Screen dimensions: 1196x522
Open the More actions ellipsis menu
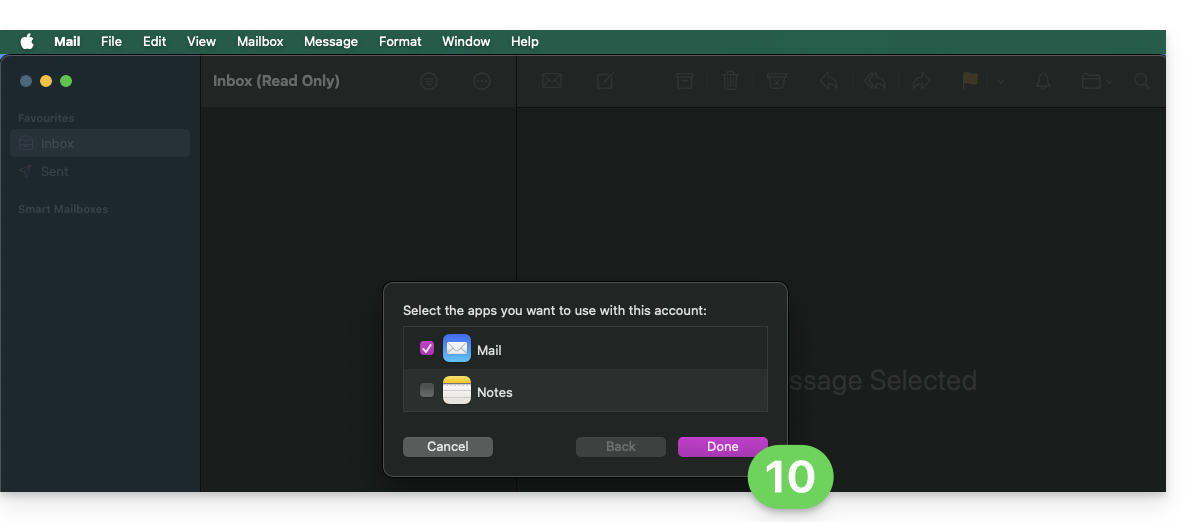click(x=482, y=81)
